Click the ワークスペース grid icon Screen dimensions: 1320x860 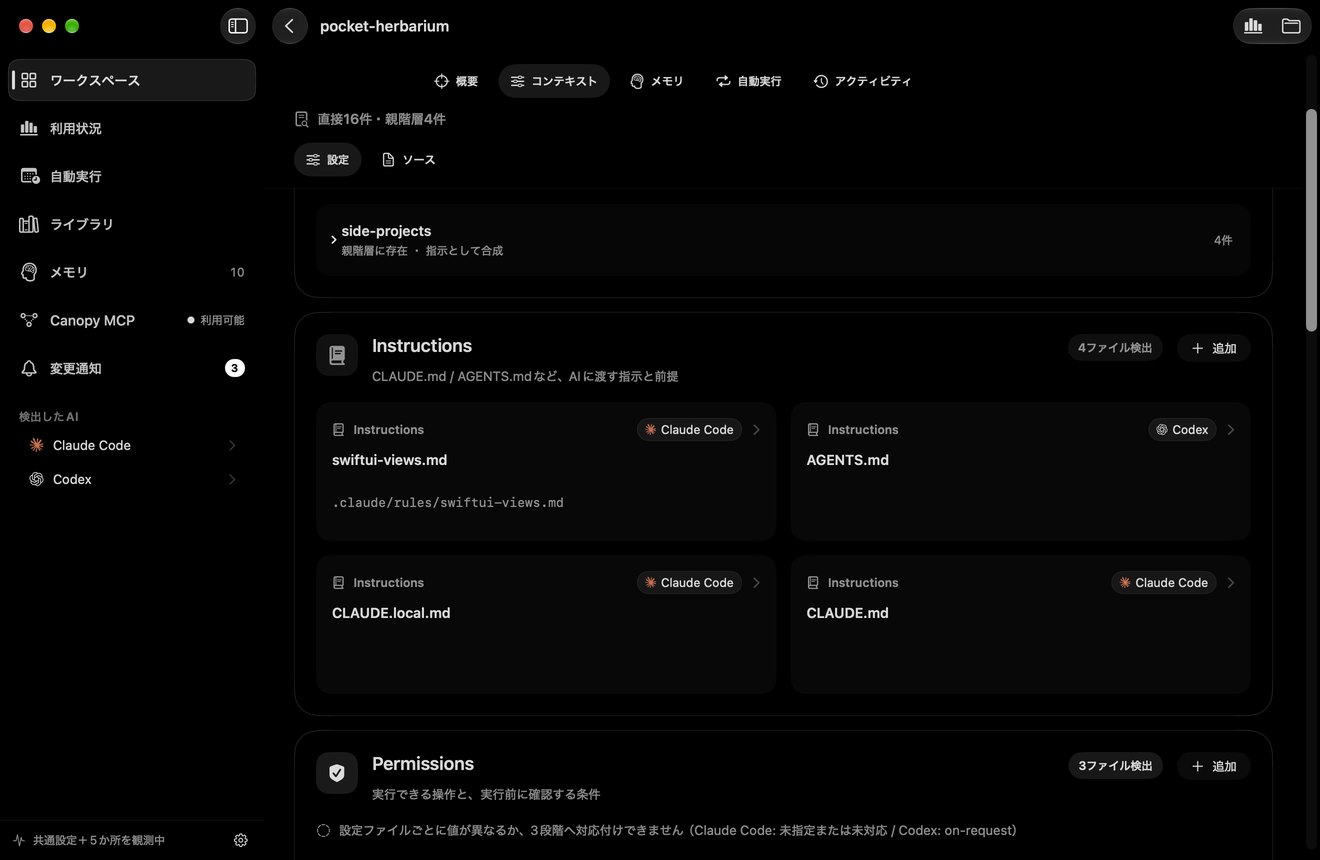pos(29,80)
